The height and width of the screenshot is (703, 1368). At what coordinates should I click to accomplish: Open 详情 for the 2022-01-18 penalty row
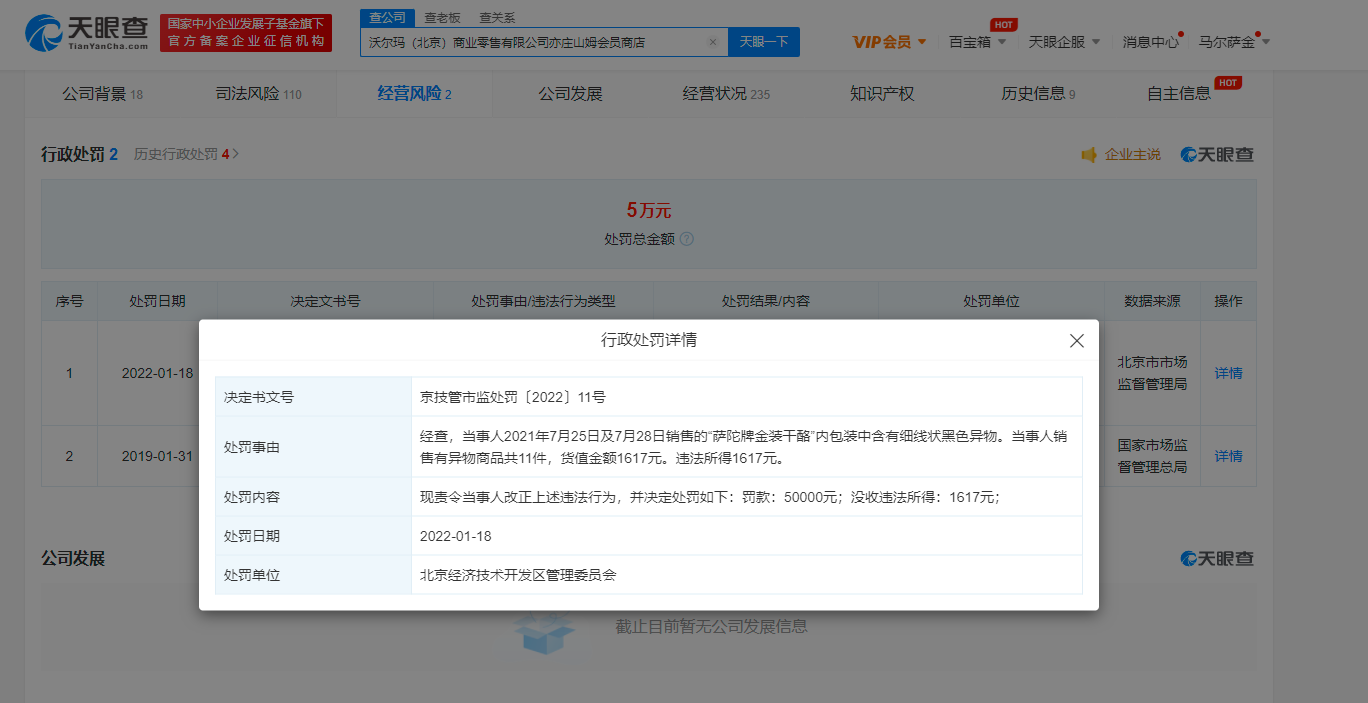coord(1228,373)
